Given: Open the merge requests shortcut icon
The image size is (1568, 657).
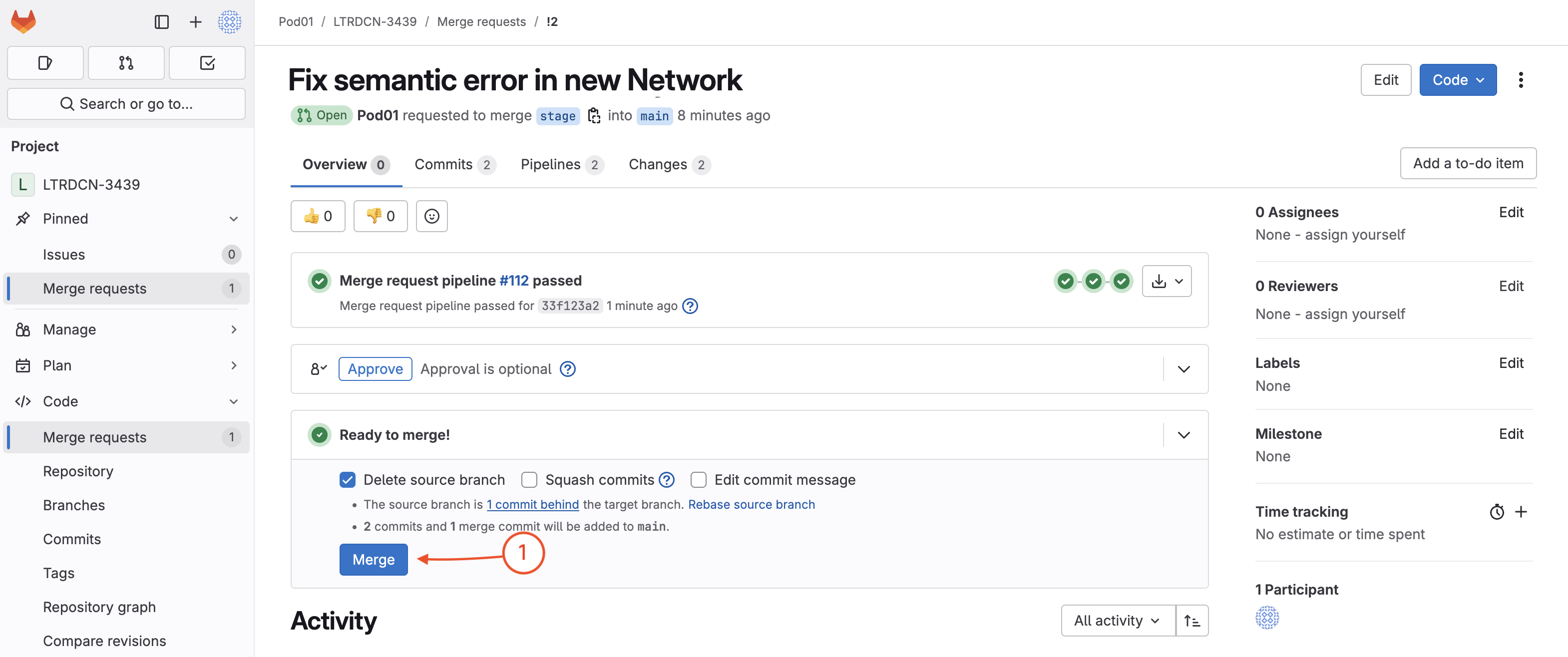Looking at the screenshot, I should coord(126,63).
